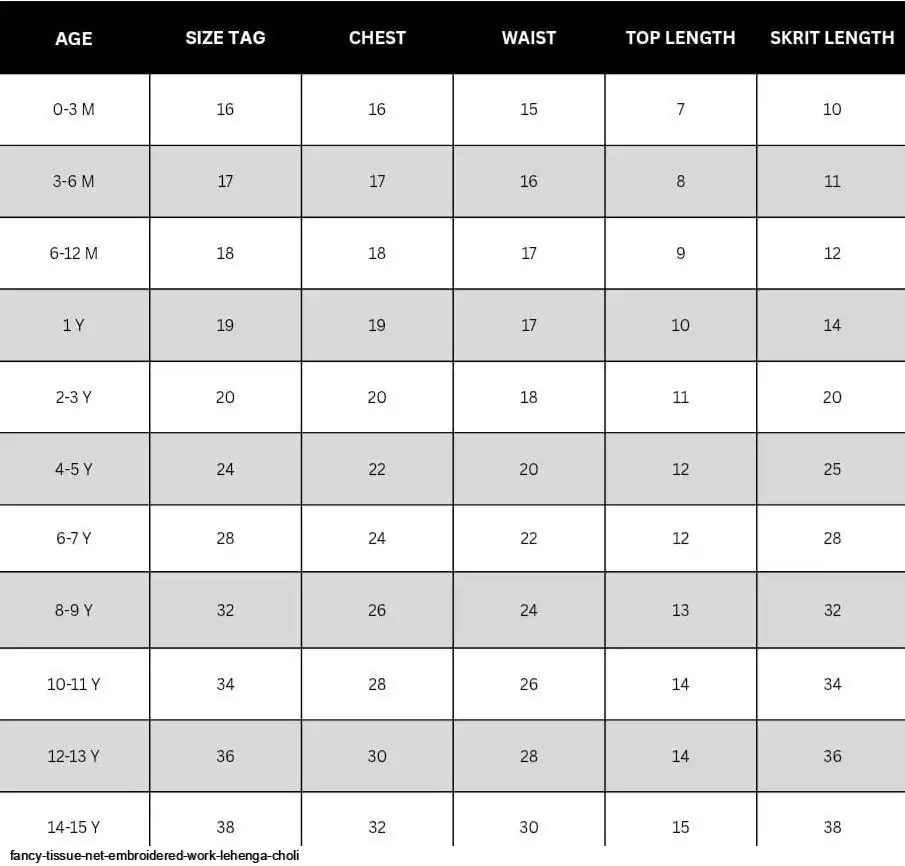Click the SIZE TAG column header

tap(225, 38)
